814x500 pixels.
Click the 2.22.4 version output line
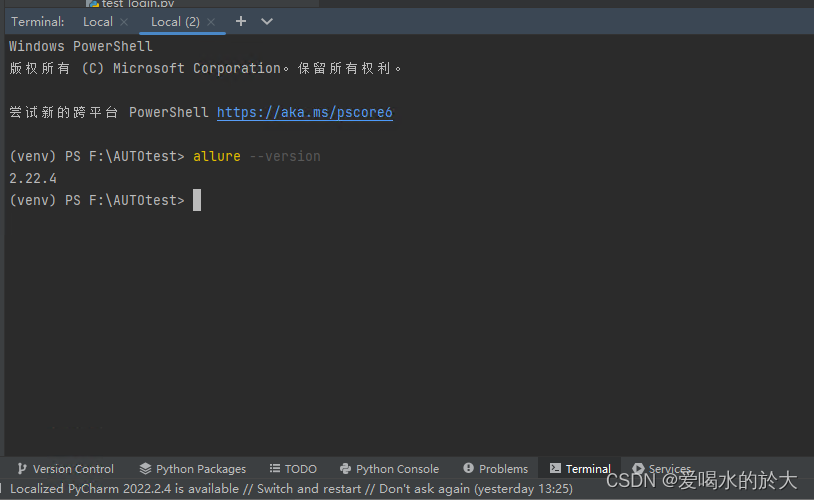point(33,179)
